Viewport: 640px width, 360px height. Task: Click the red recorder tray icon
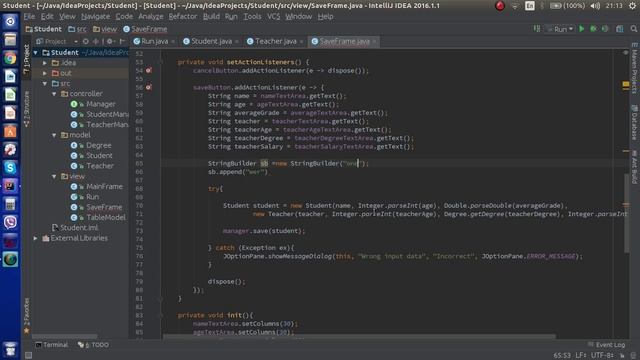pos(500,6)
